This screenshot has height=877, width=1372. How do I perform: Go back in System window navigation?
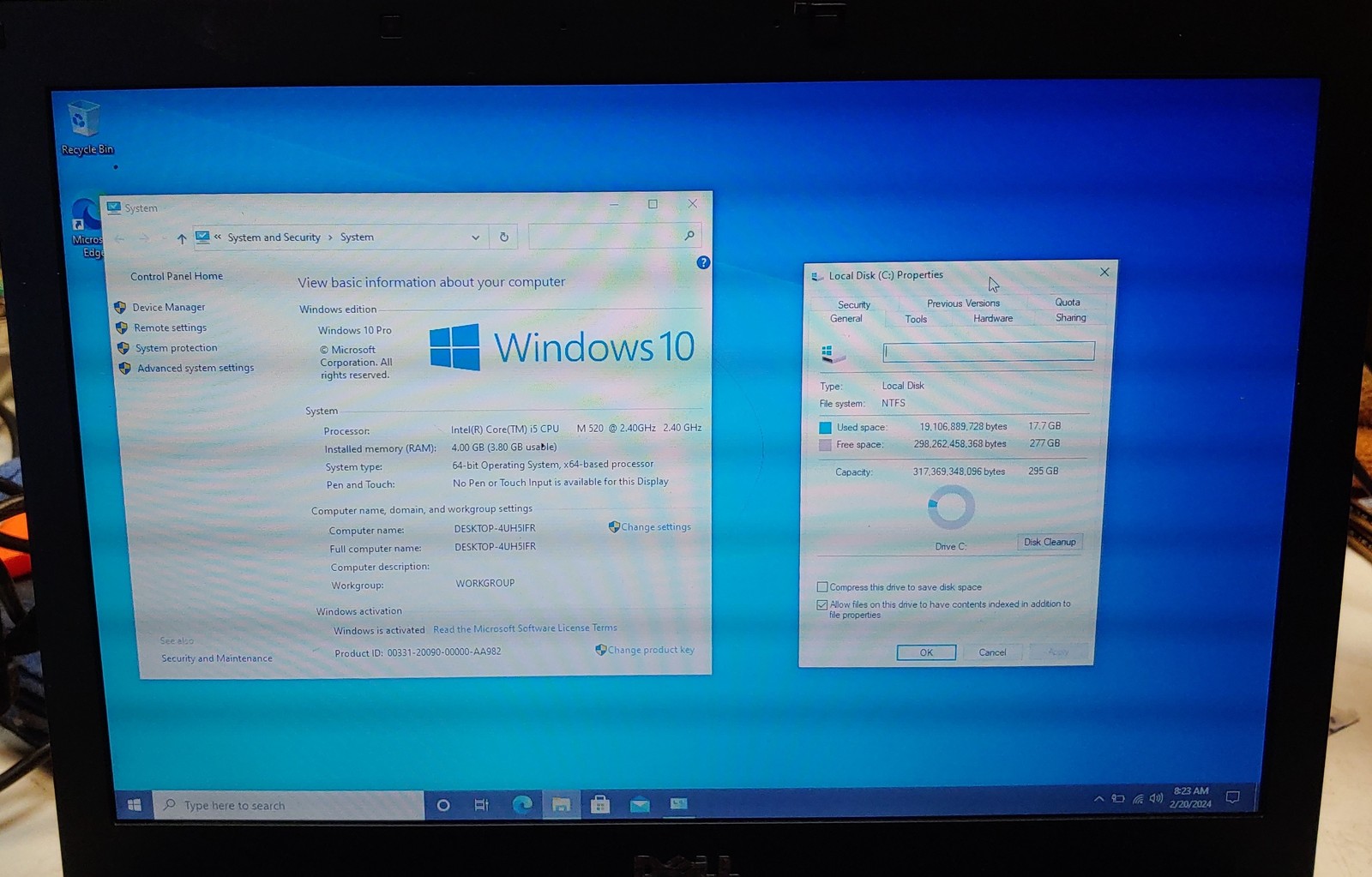[120, 238]
